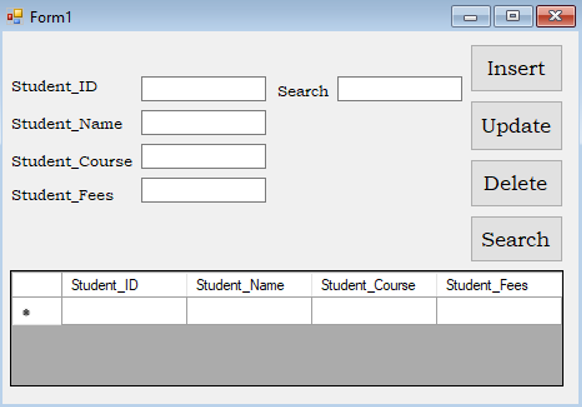This screenshot has width=582, height=407.
Task: Select all rows via grid top-left corner cell
Action: point(36,285)
